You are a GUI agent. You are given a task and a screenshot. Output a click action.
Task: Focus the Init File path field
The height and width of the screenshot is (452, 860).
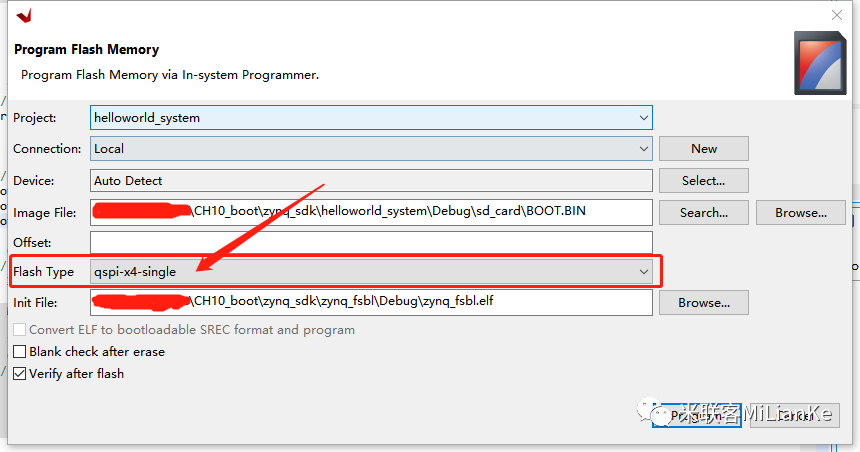(371, 303)
